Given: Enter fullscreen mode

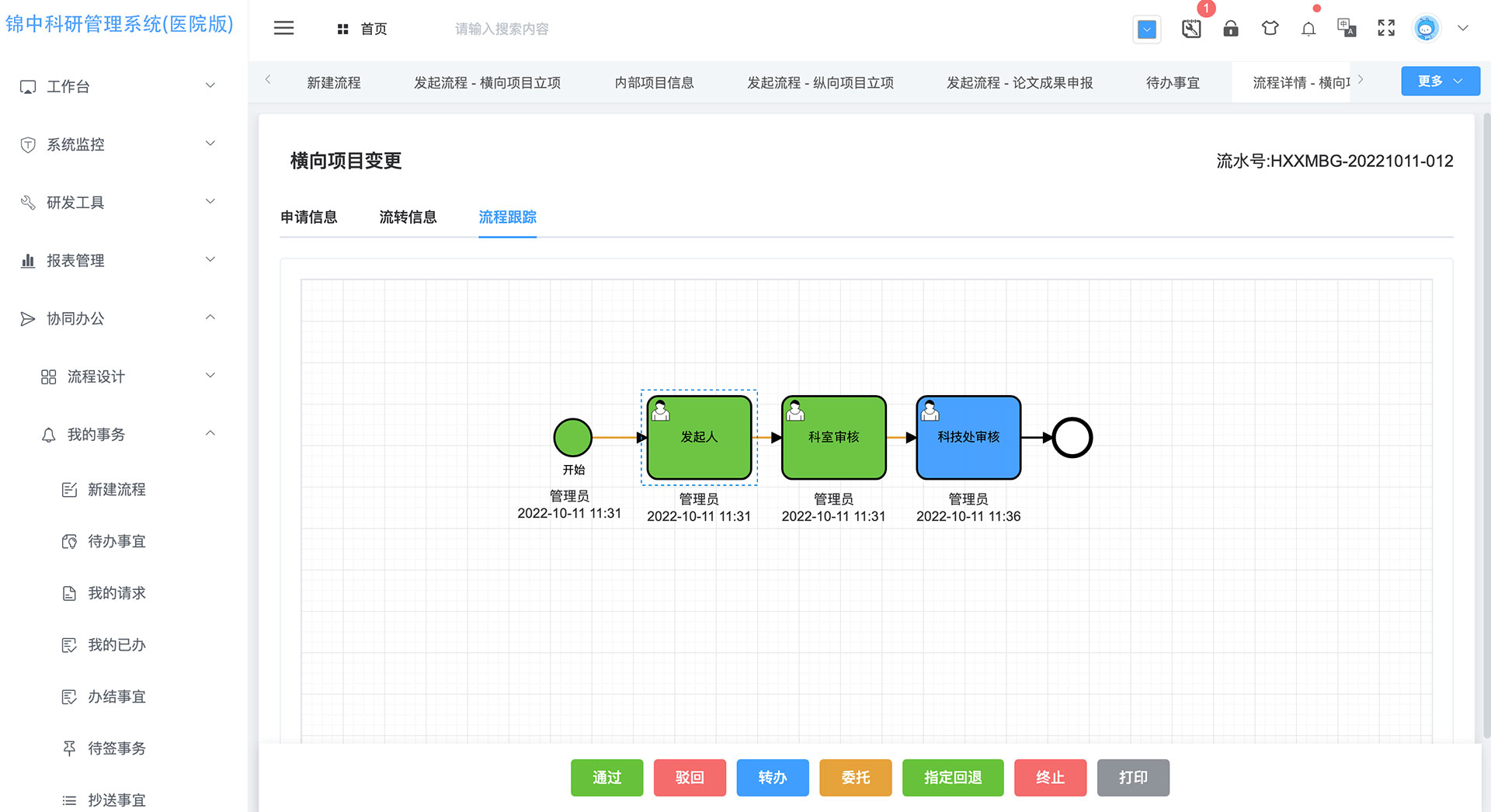Looking at the screenshot, I should pos(1386,29).
